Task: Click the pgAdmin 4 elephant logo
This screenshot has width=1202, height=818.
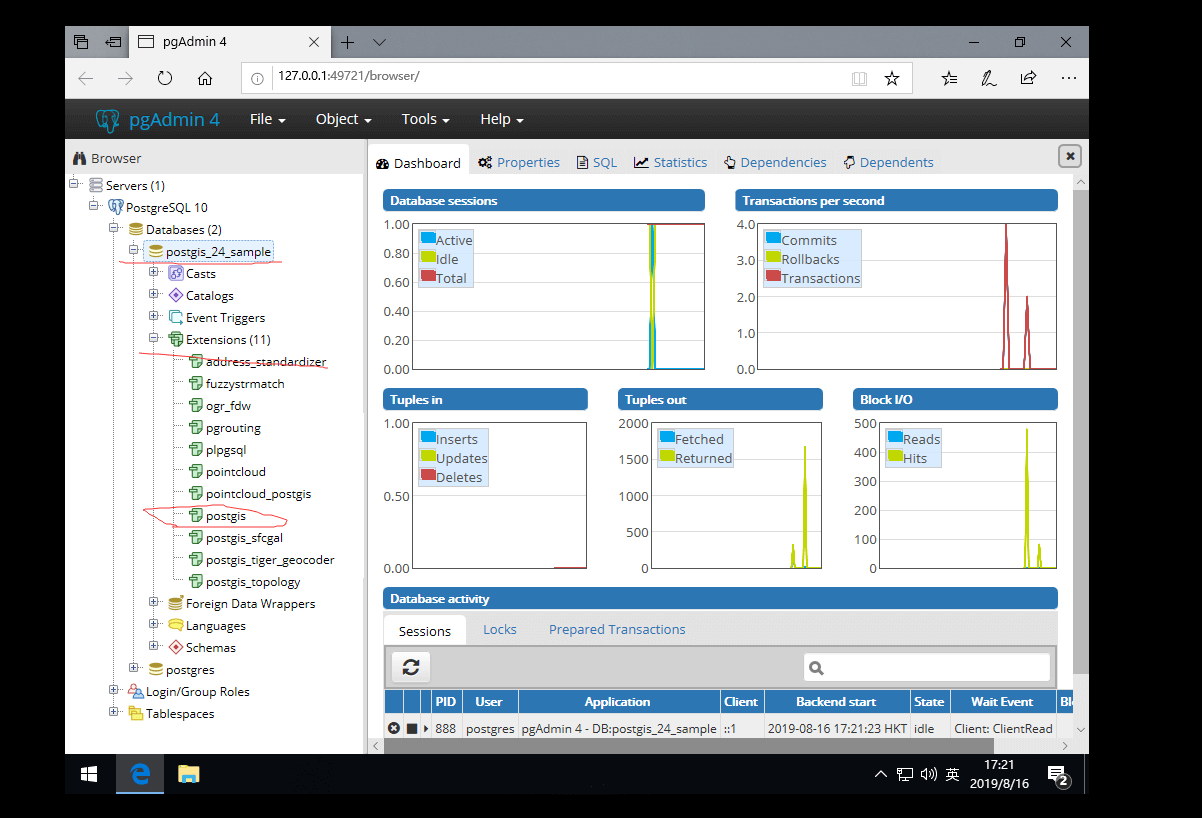Action: tap(107, 119)
